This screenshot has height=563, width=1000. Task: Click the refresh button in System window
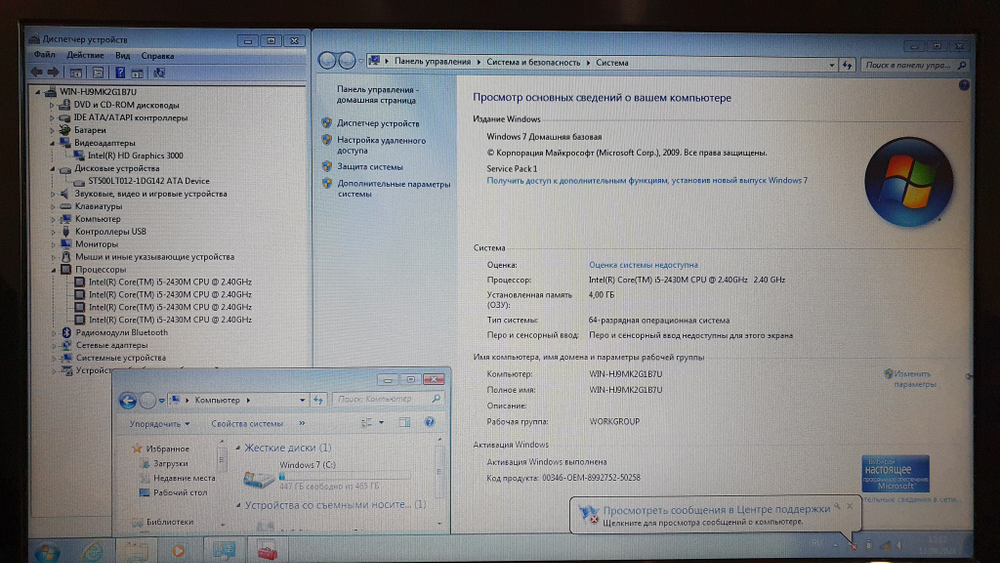point(847,64)
